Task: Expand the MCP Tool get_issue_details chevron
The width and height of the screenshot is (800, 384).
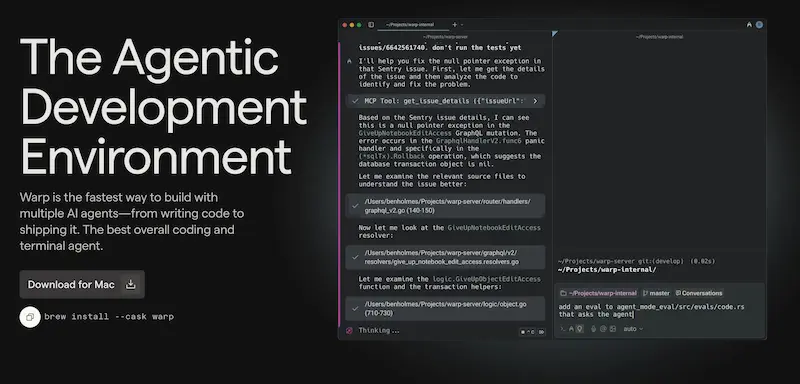Action: click(535, 101)
